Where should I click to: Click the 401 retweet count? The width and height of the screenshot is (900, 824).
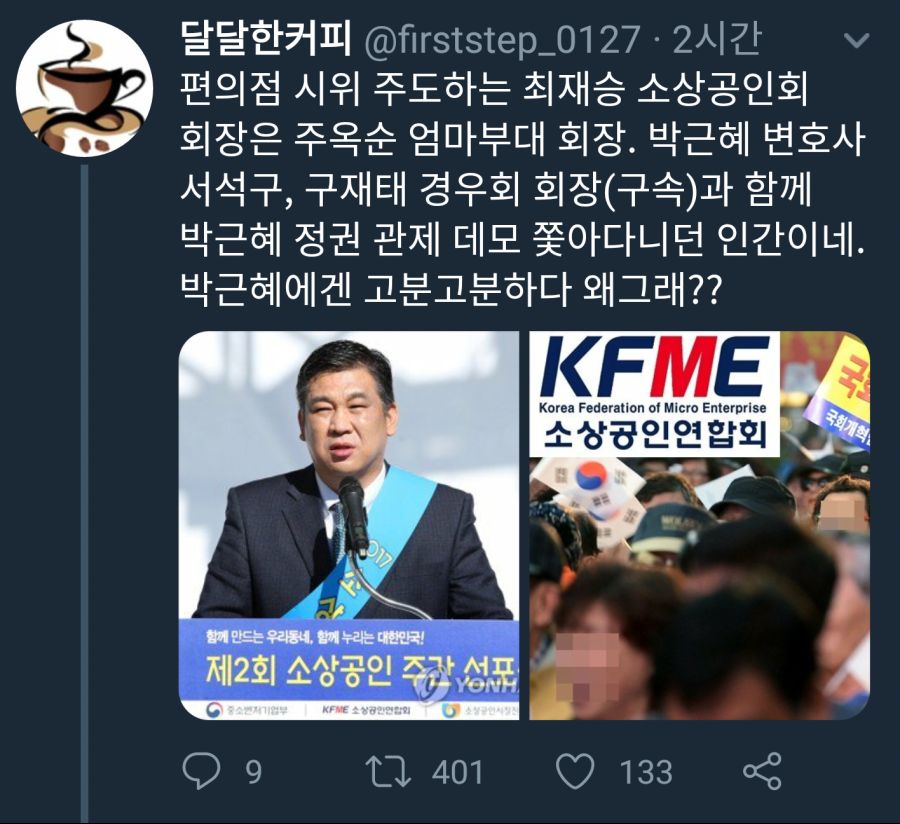pos(457,772)
